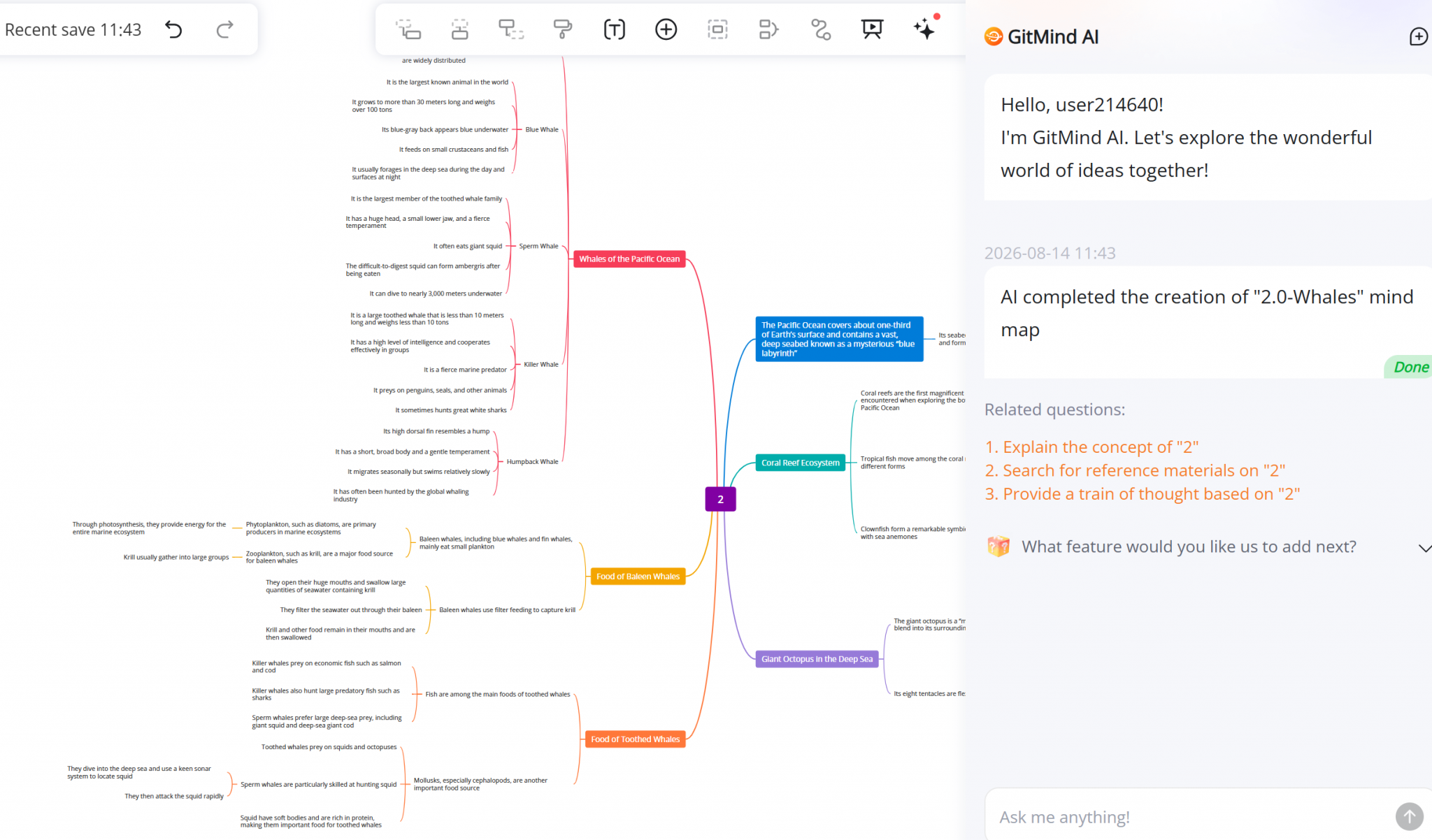Click 'They filter the seawater out through their baleen'
The image size is (1432, 840).
(x=351, y=610)
